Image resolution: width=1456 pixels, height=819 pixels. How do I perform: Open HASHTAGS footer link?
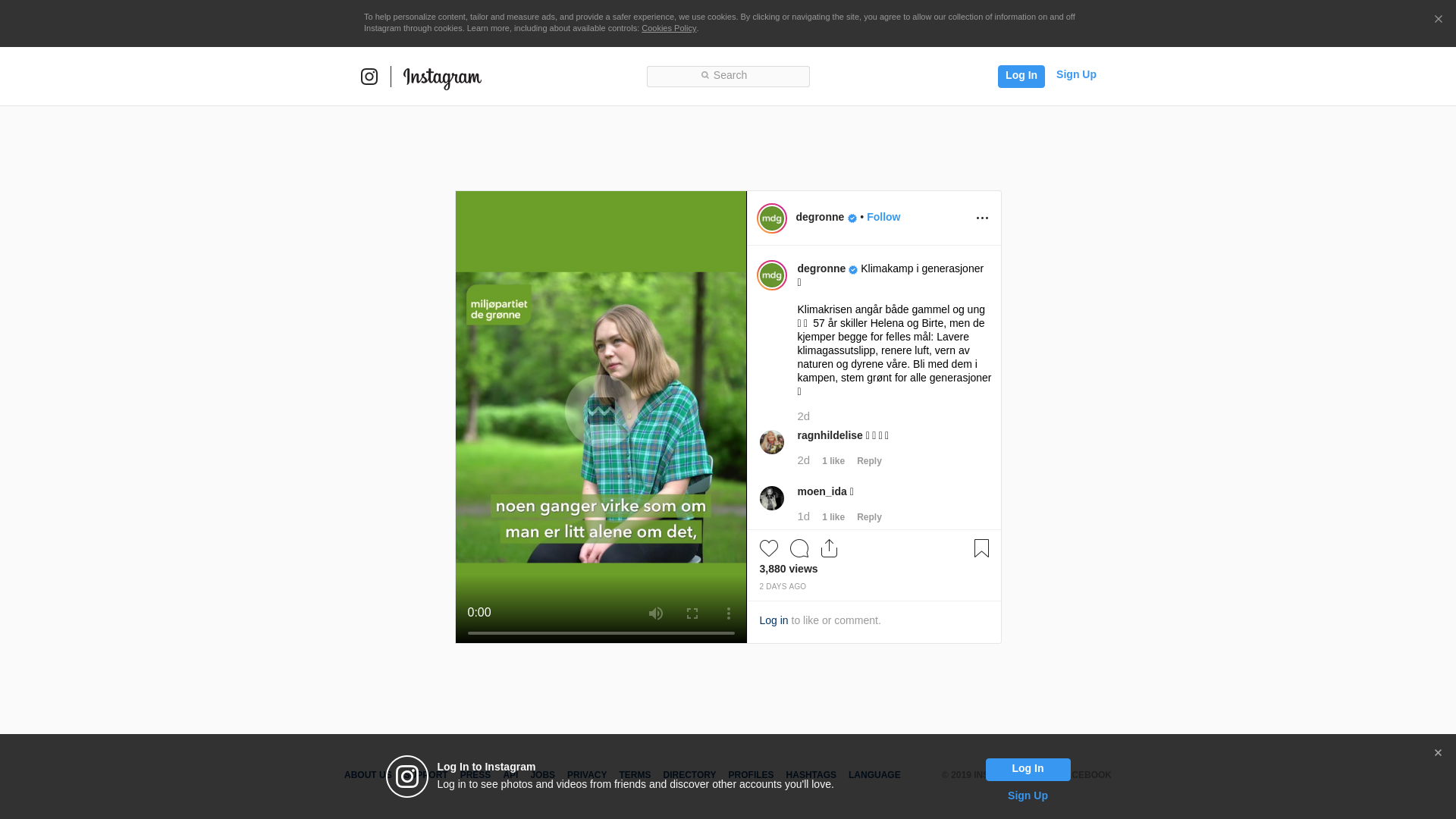[x=811, y=775]
